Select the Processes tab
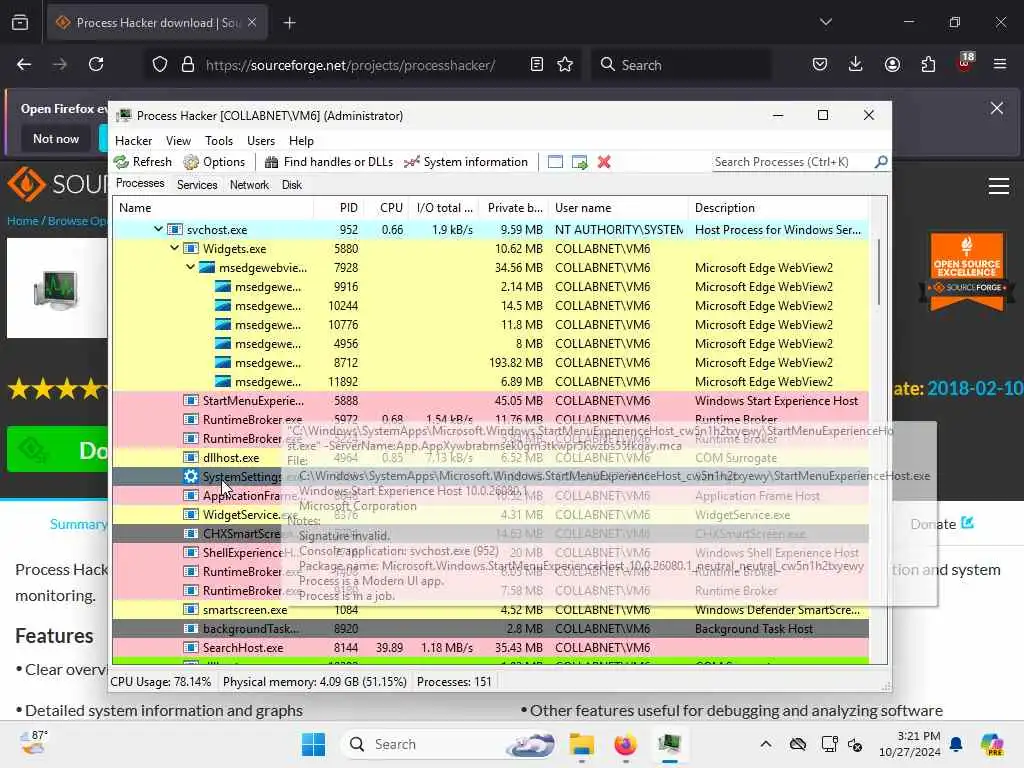Screen dimensions: 1024x768 [140, 184]
